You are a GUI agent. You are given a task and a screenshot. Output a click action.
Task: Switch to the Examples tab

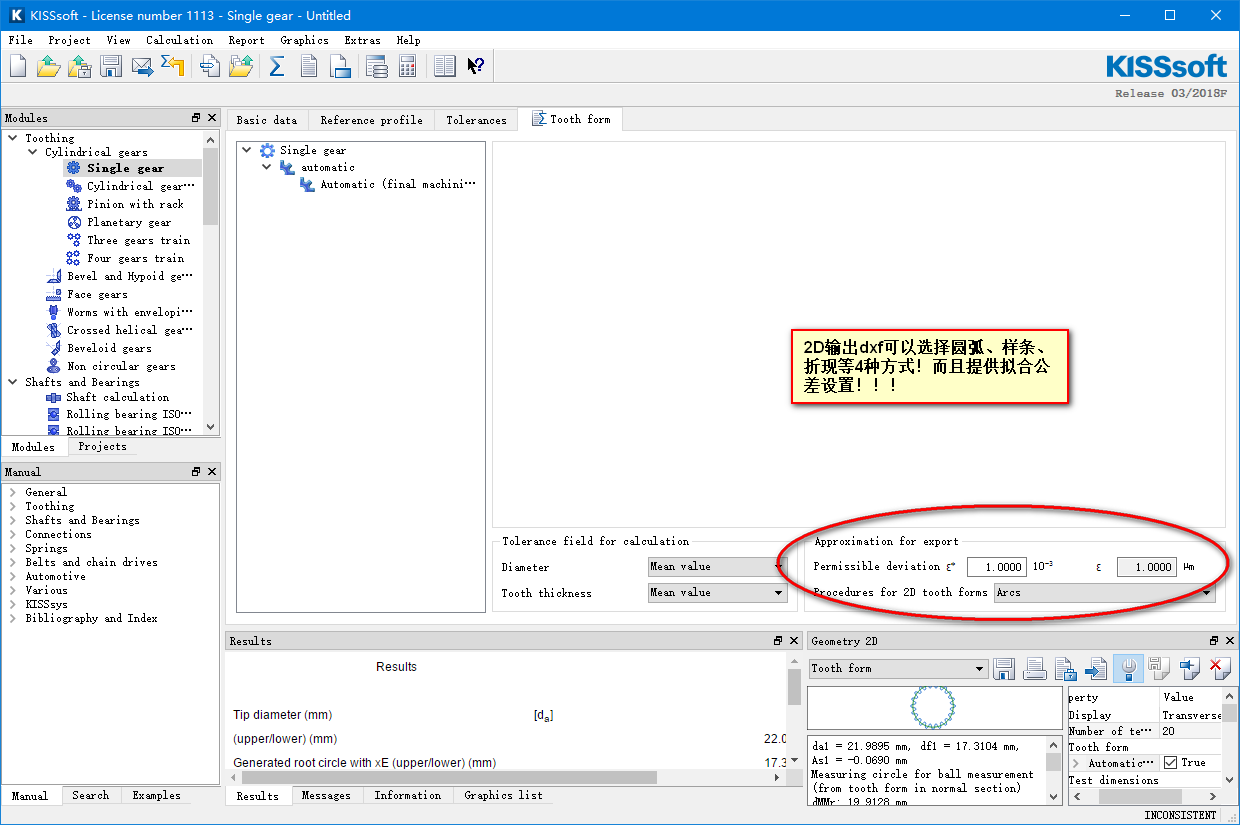pos(157,796)
